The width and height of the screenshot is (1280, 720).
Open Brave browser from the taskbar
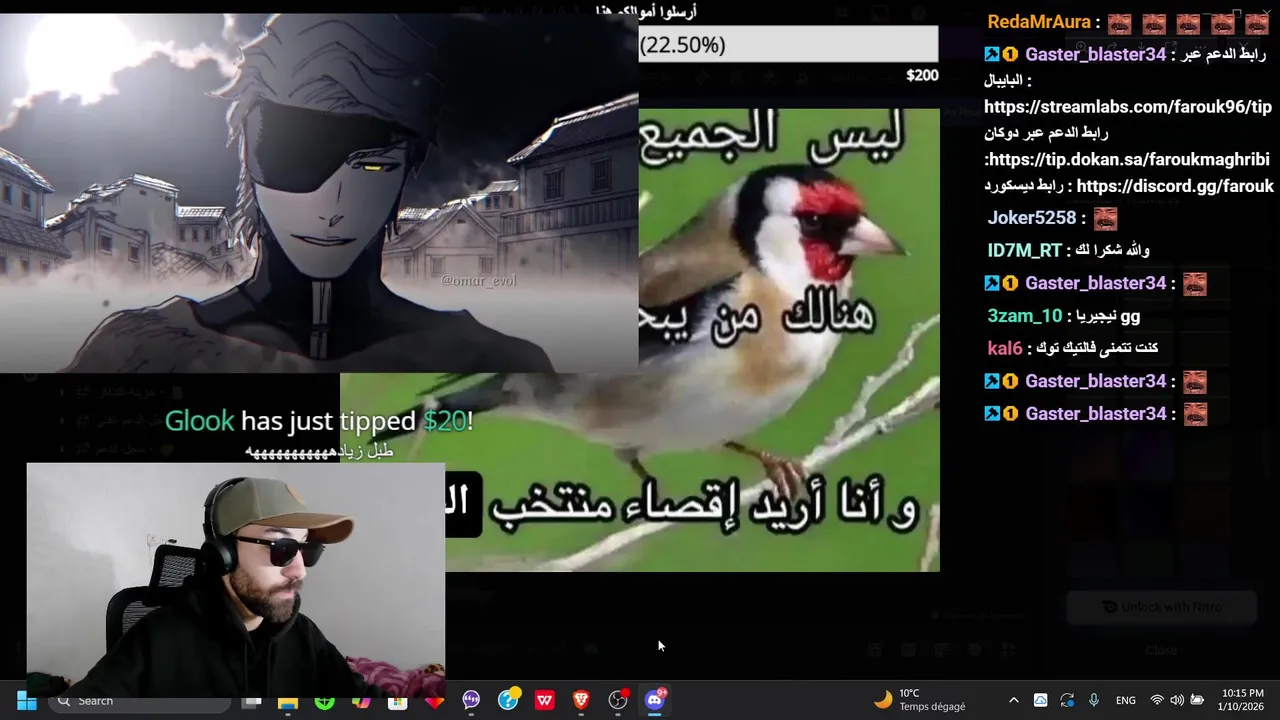581,701
